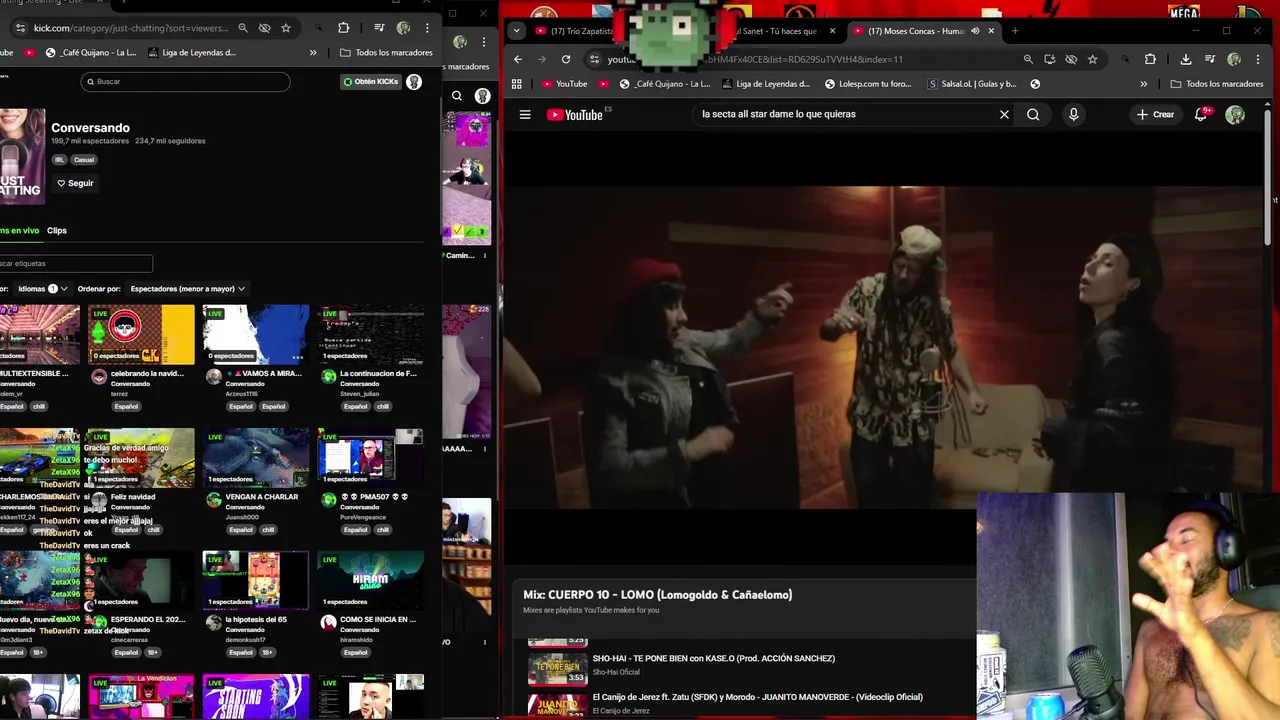This screenshot has height=720, width=1280.
Task: Open Crear menu on YouTube
Action: point(1155,114)
